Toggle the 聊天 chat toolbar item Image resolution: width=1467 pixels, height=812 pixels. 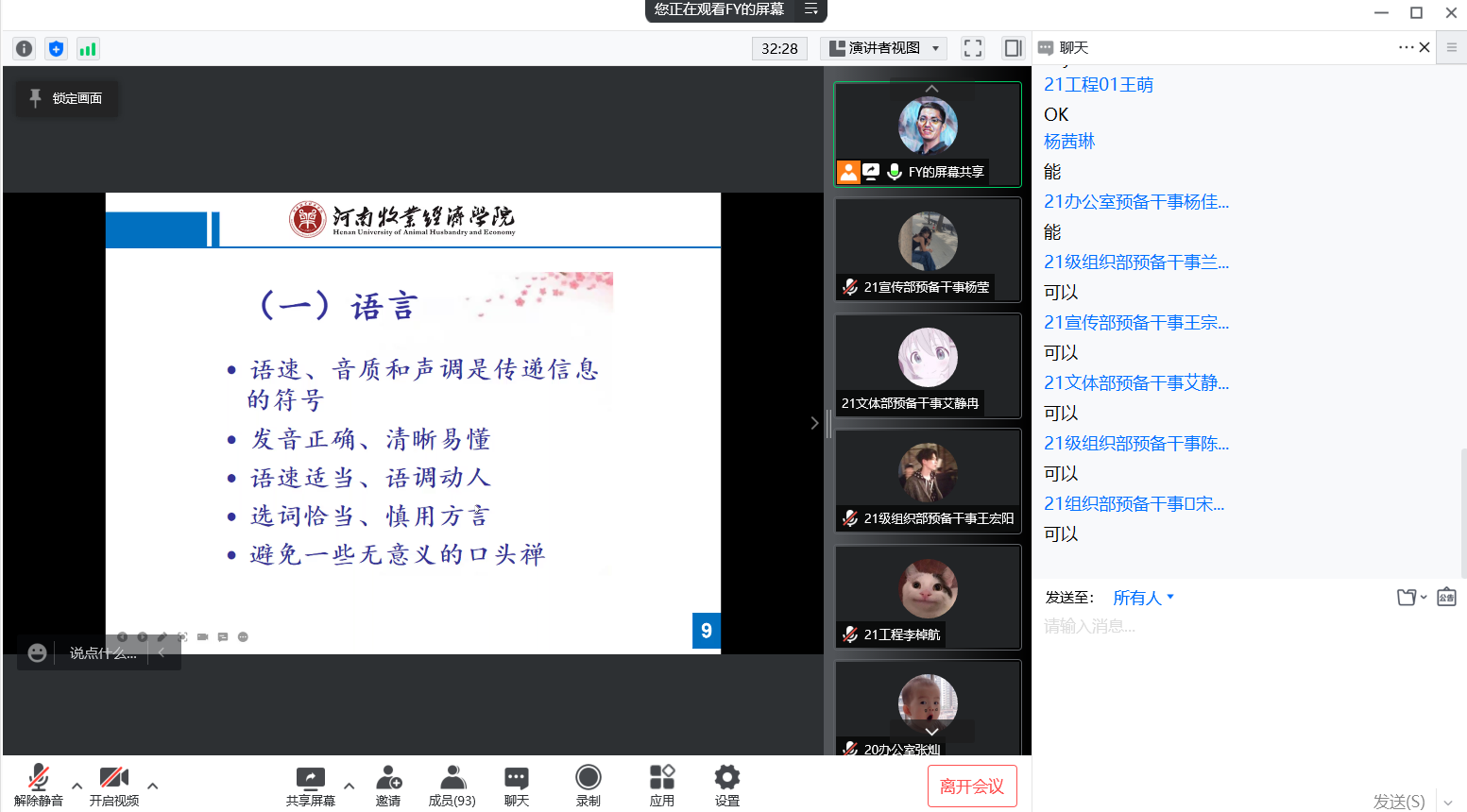516,786
